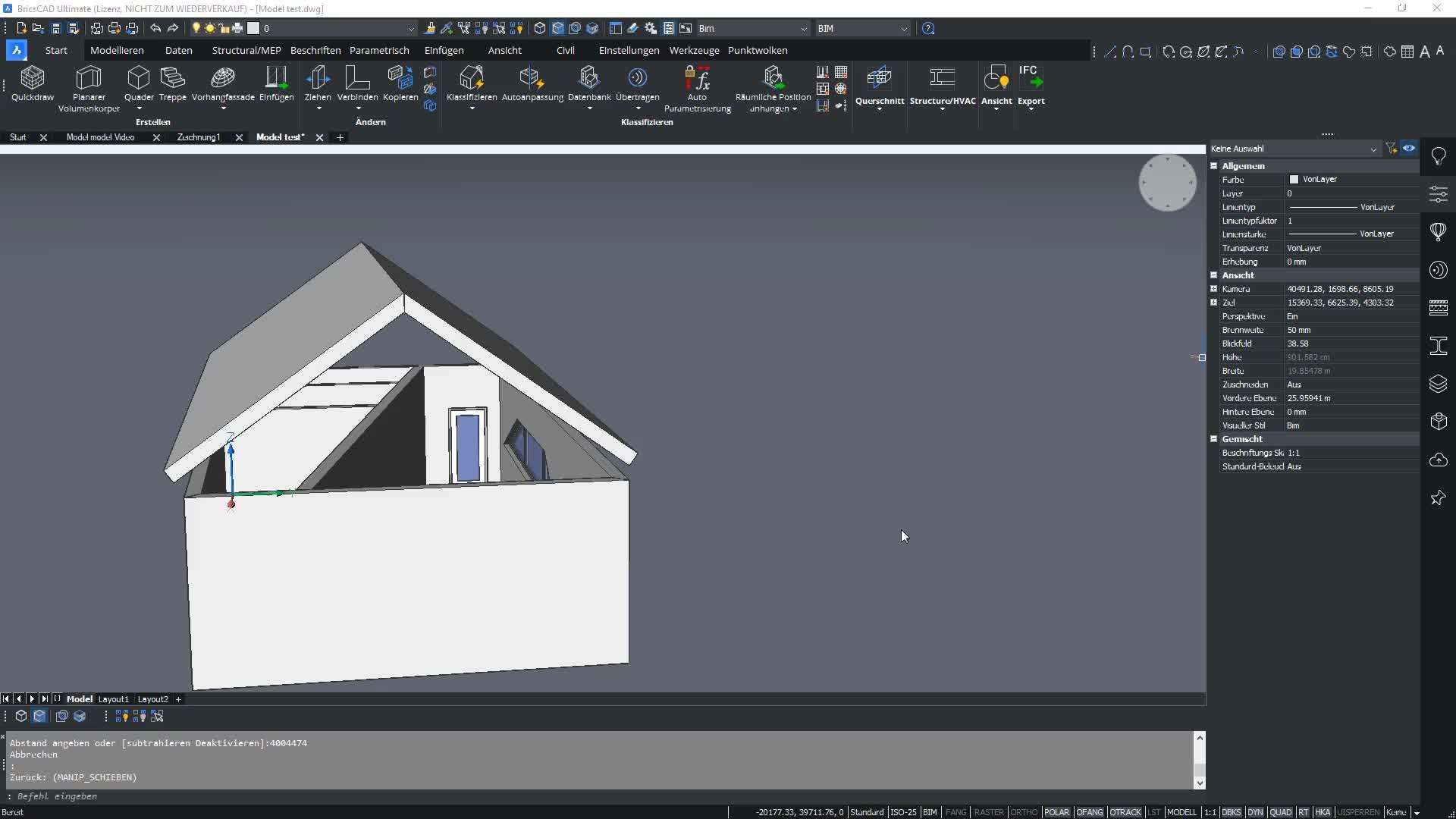This screenshot has width=1456, height=819.
Task: Toggle OTRACK in status bar
Action: click(1125, 812)
